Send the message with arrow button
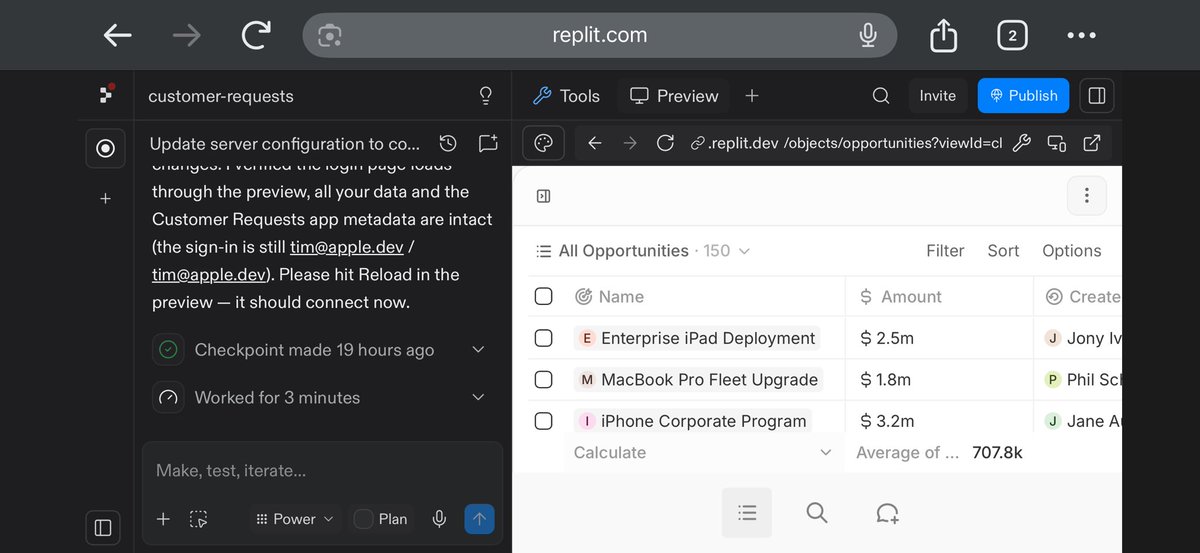This screenshot has width=1200, height=553. (x=479, y=519)
